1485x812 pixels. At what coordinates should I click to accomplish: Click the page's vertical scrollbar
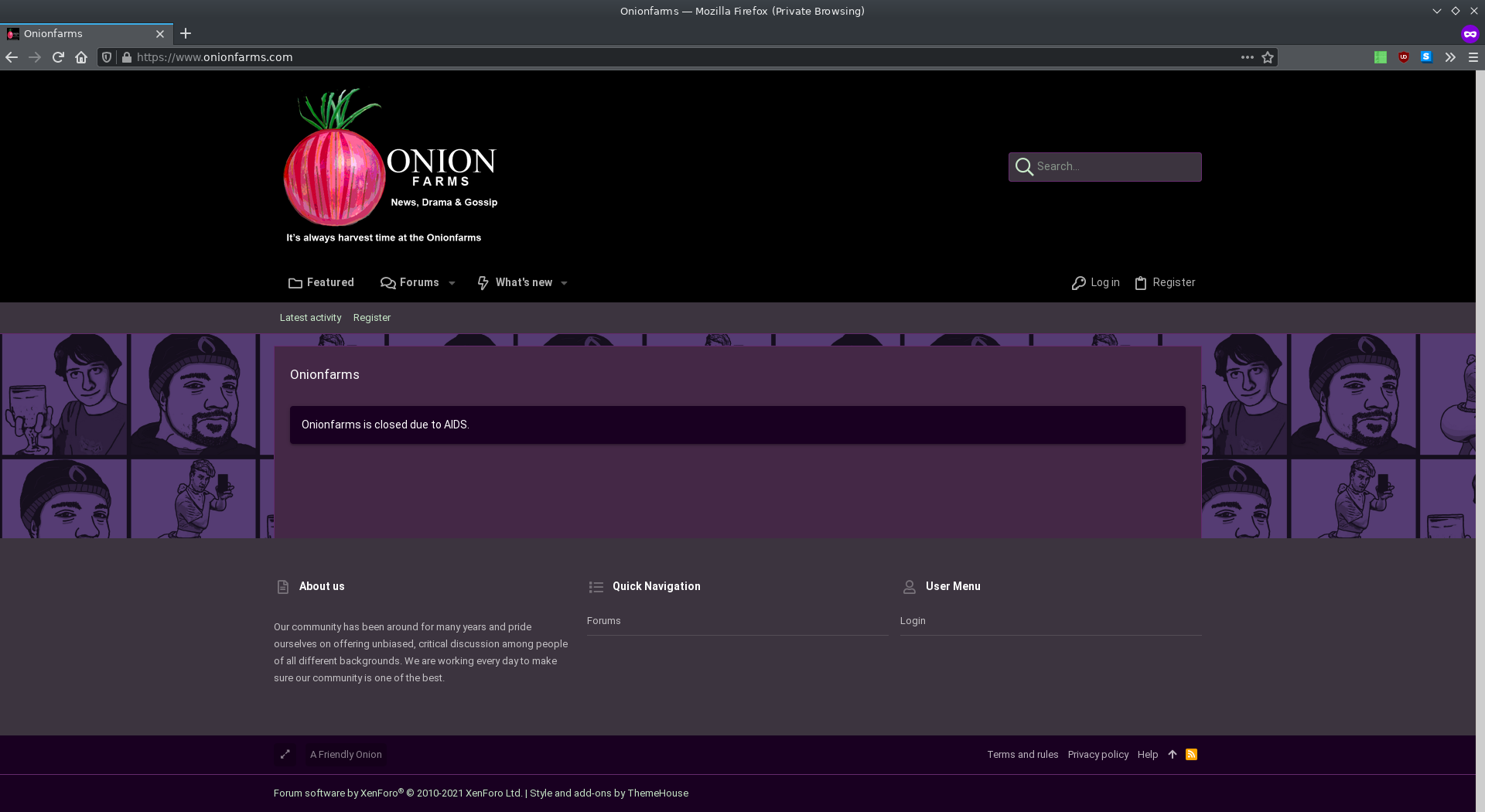(x=1480, y=441)
